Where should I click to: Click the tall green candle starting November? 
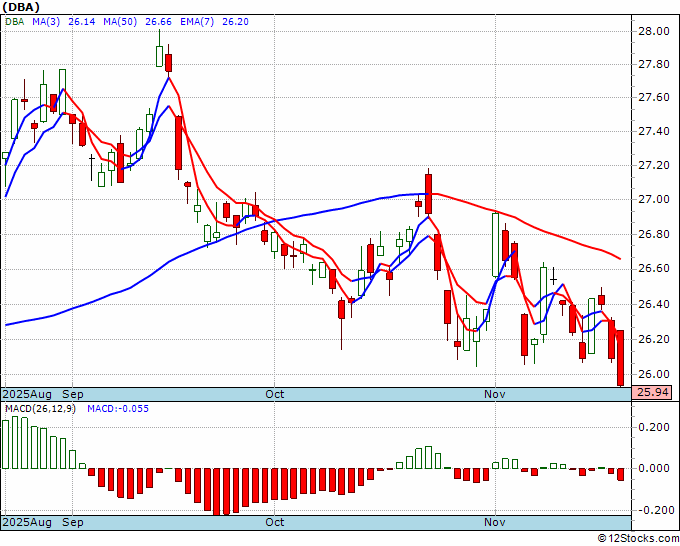[495, 245]
